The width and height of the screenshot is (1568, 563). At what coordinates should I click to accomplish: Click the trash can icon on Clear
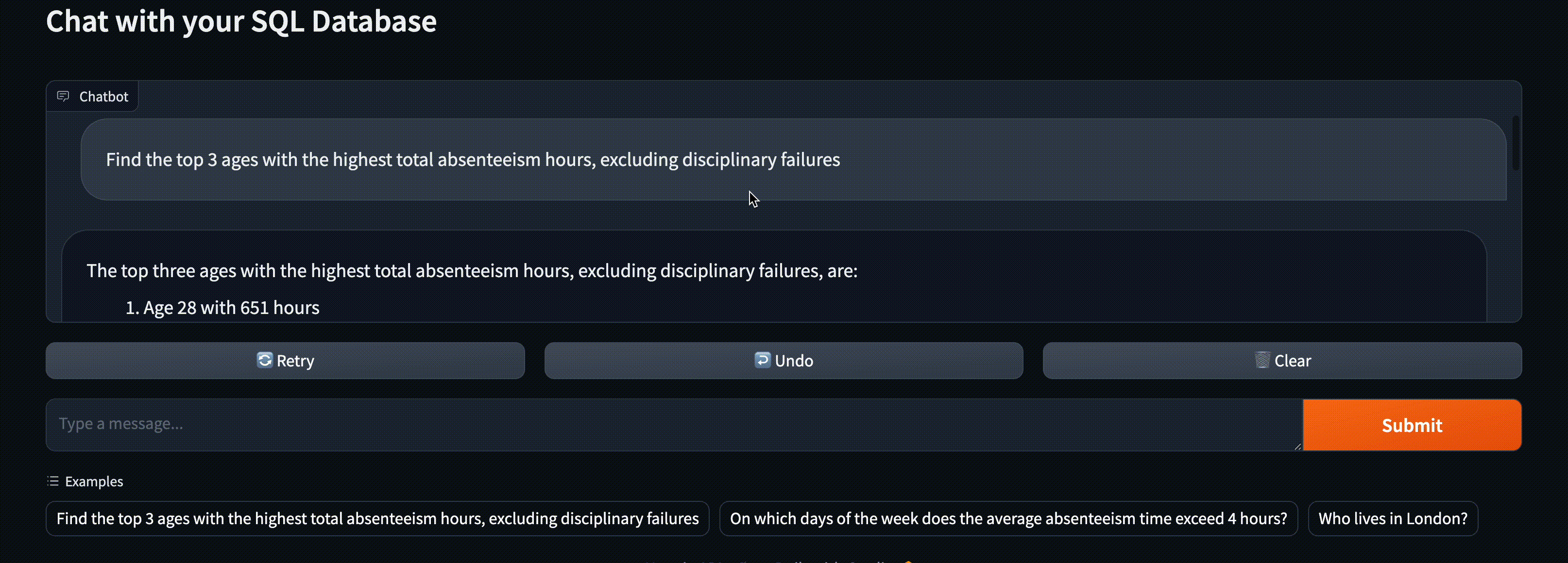click(1262, 360)
